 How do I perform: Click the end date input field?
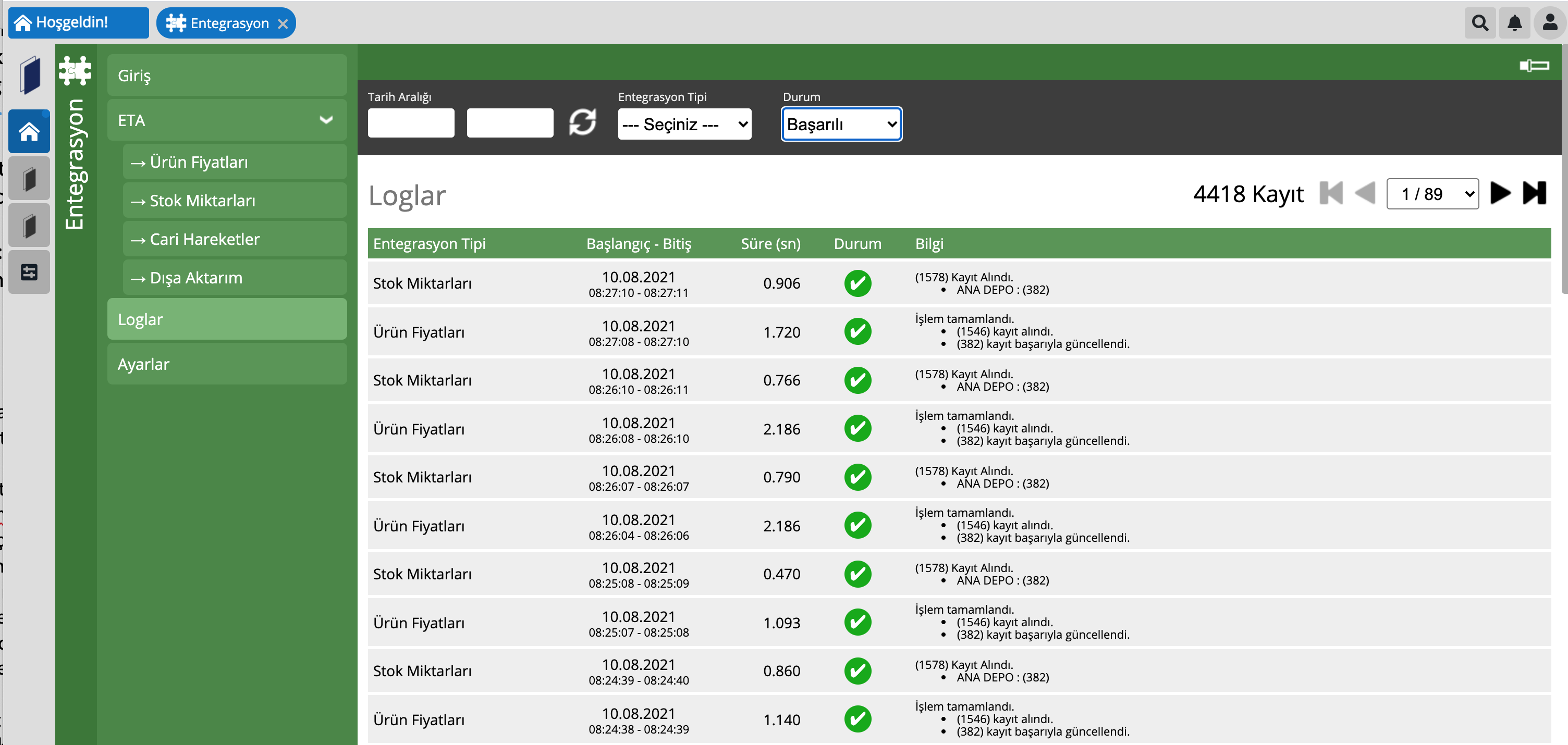510,123
